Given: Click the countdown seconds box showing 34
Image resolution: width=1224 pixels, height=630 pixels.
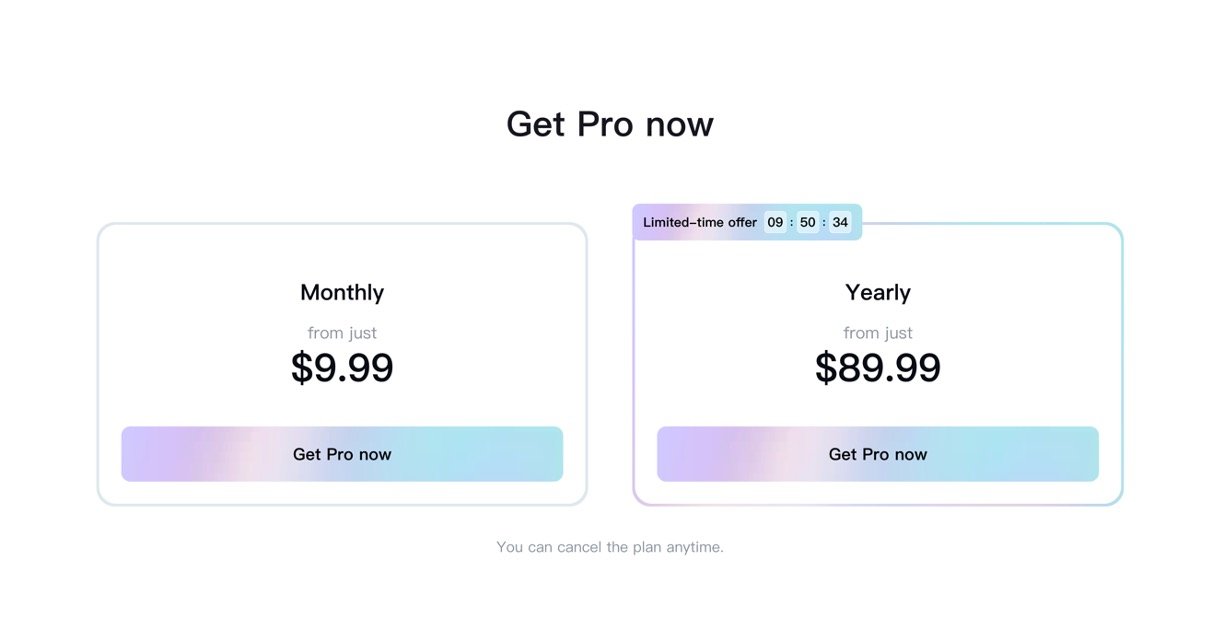Looking at the screenshot, I should click(x=840, y=222).
